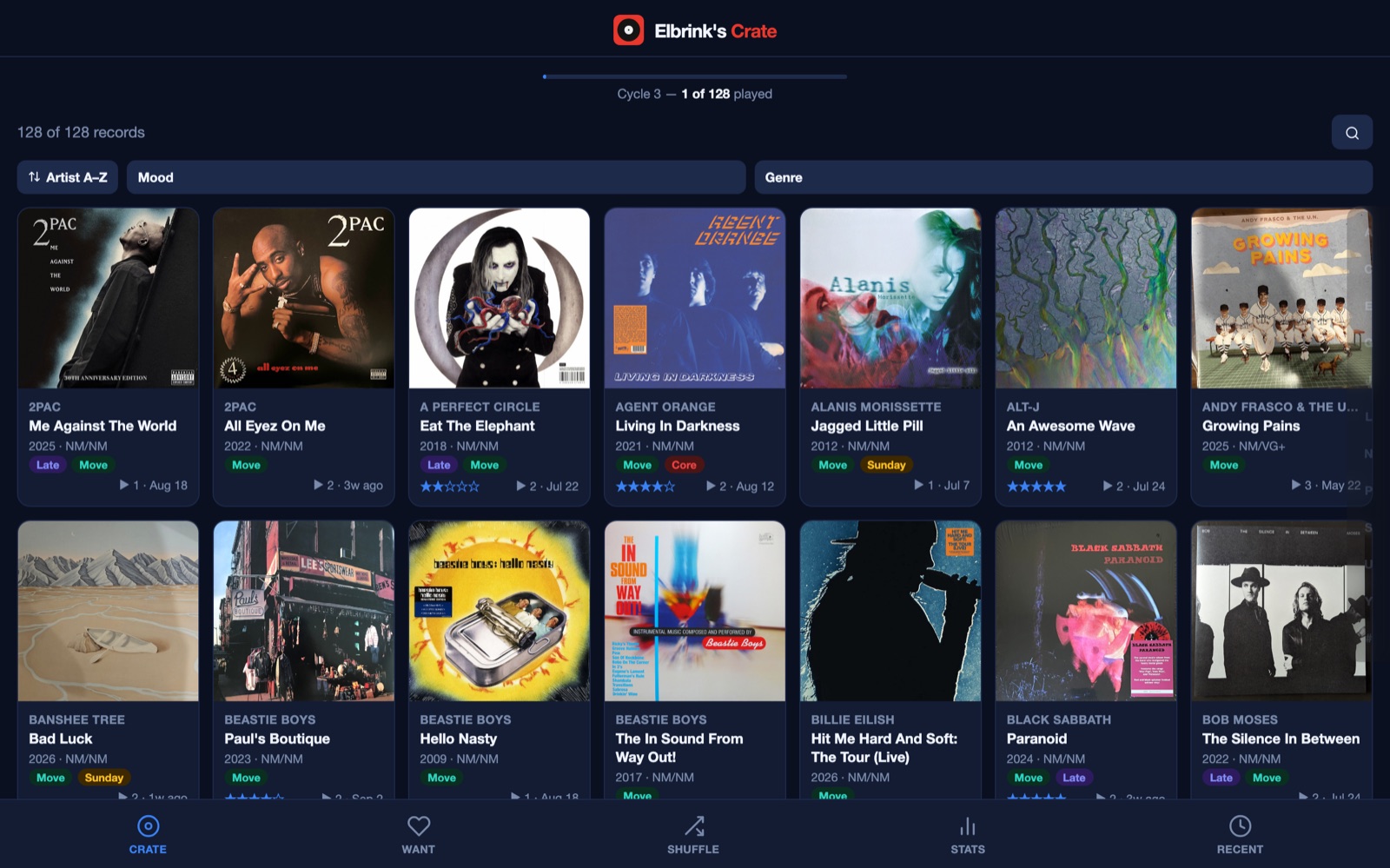Viewport: 1390px width, 868px height.
Task: Click play count icon on Eat The Elephant
Action: point(521,486)
